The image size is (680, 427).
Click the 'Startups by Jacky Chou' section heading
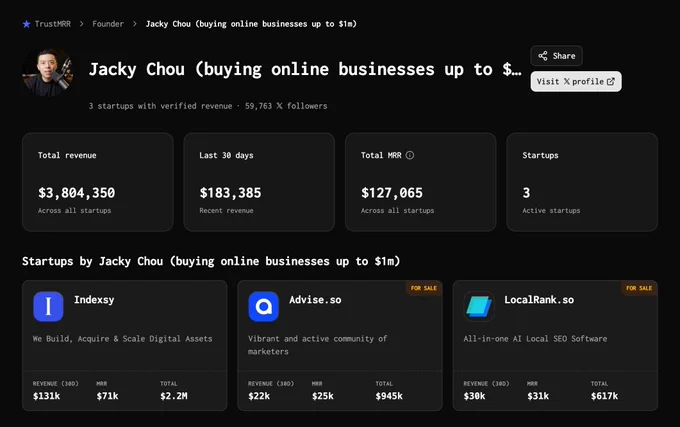[211, 261]
